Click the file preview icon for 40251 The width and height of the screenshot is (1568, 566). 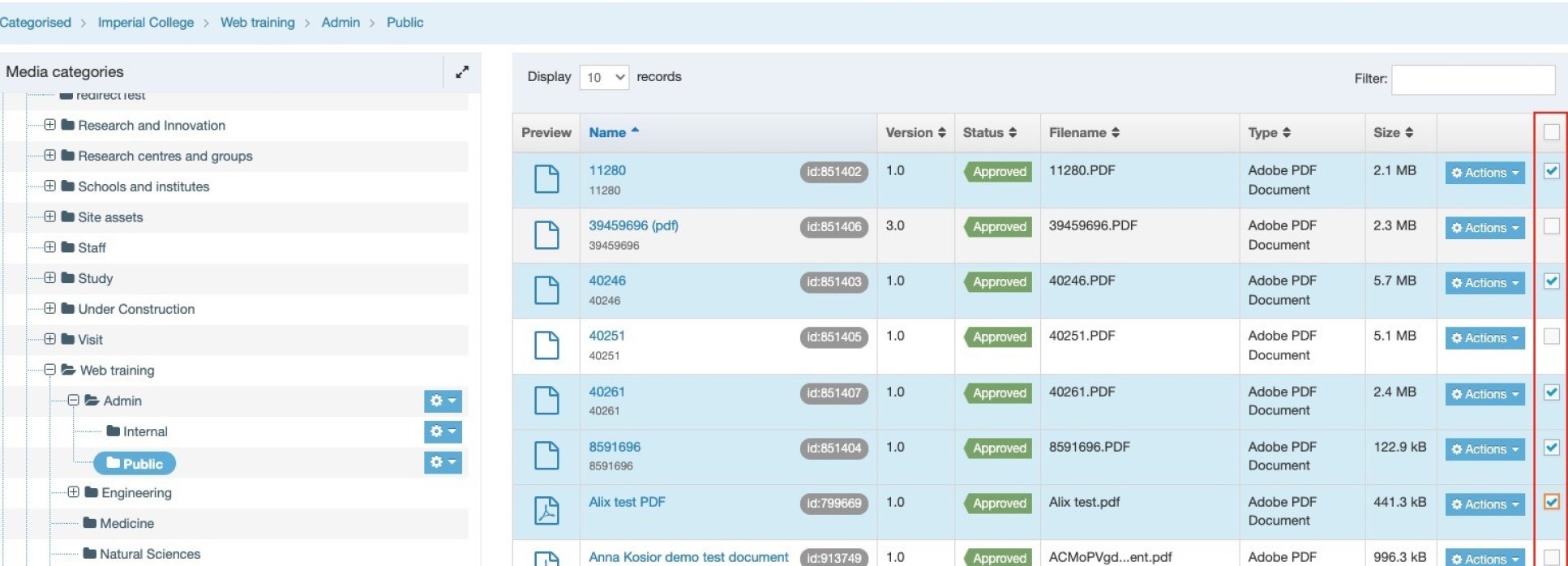click(546, 345)
